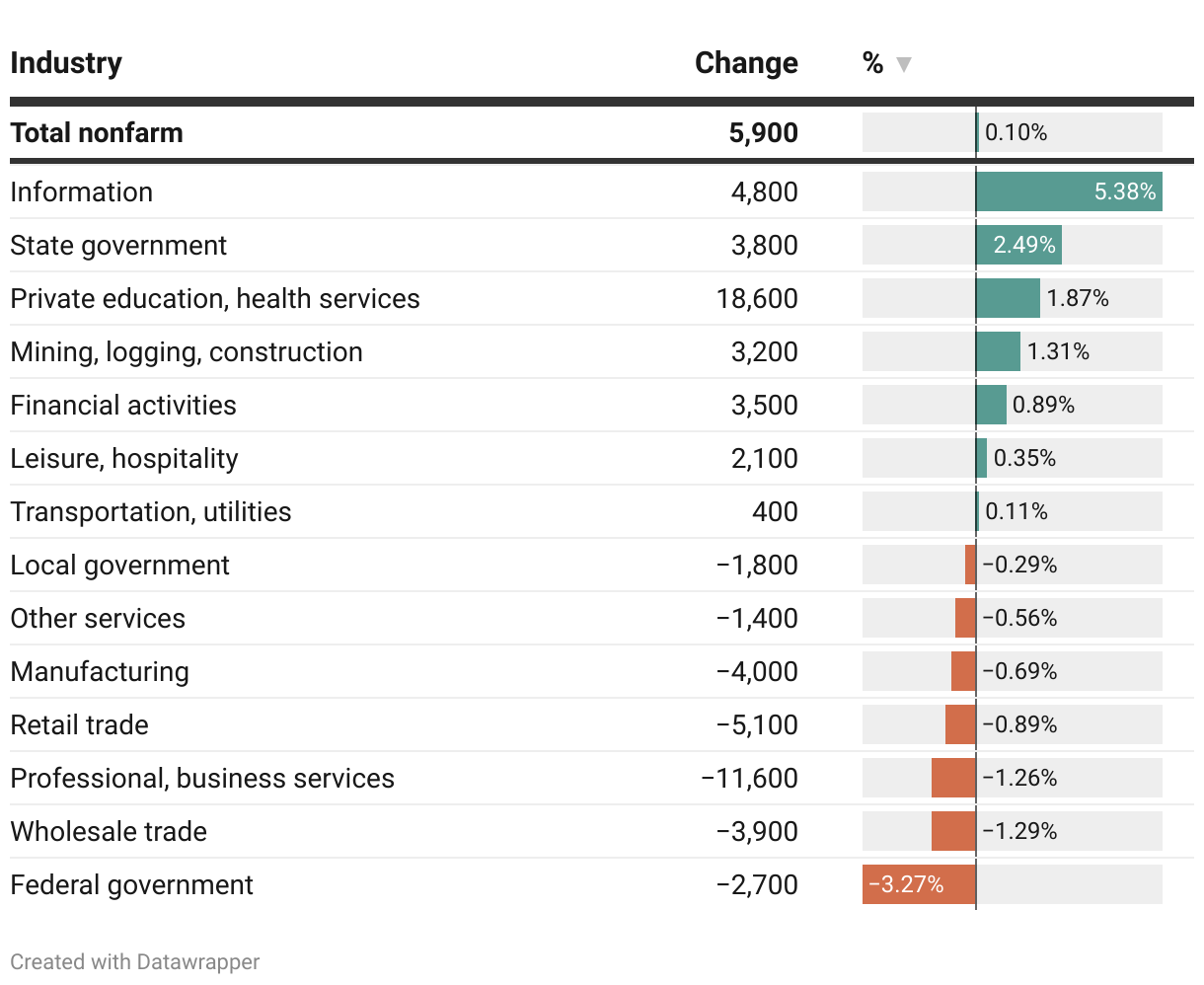Click the 18,600 change value
1204x985 pixels.
[x=757, y=298]
